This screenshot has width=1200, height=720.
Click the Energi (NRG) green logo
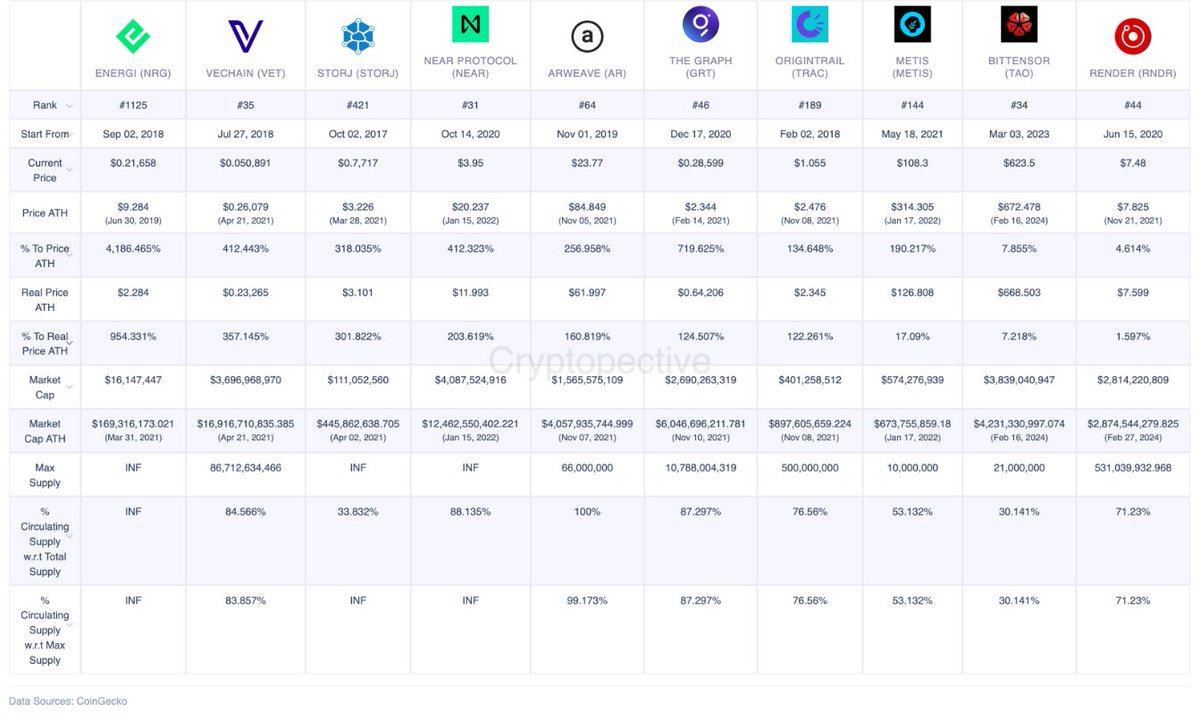coord(133,36)
